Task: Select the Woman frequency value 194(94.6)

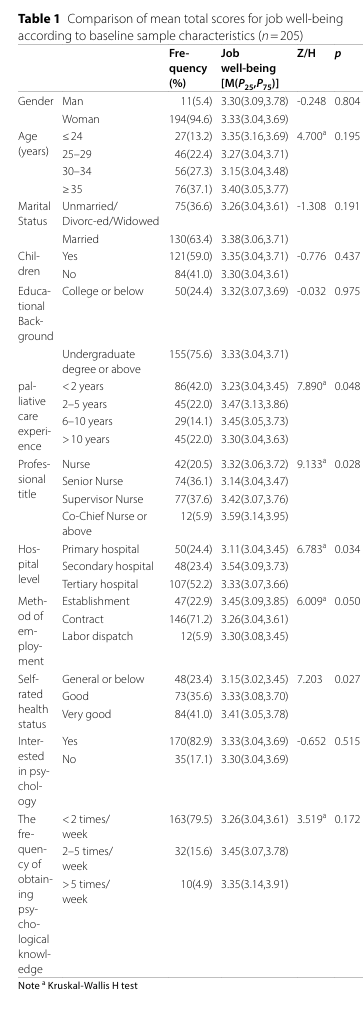Action: pyautogui.click(x=186, y=119)
